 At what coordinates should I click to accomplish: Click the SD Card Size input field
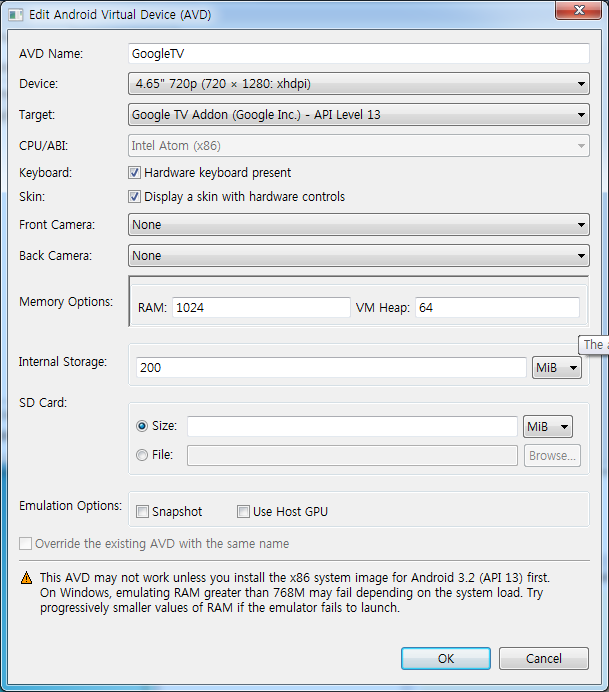click(x=352, y=426)
